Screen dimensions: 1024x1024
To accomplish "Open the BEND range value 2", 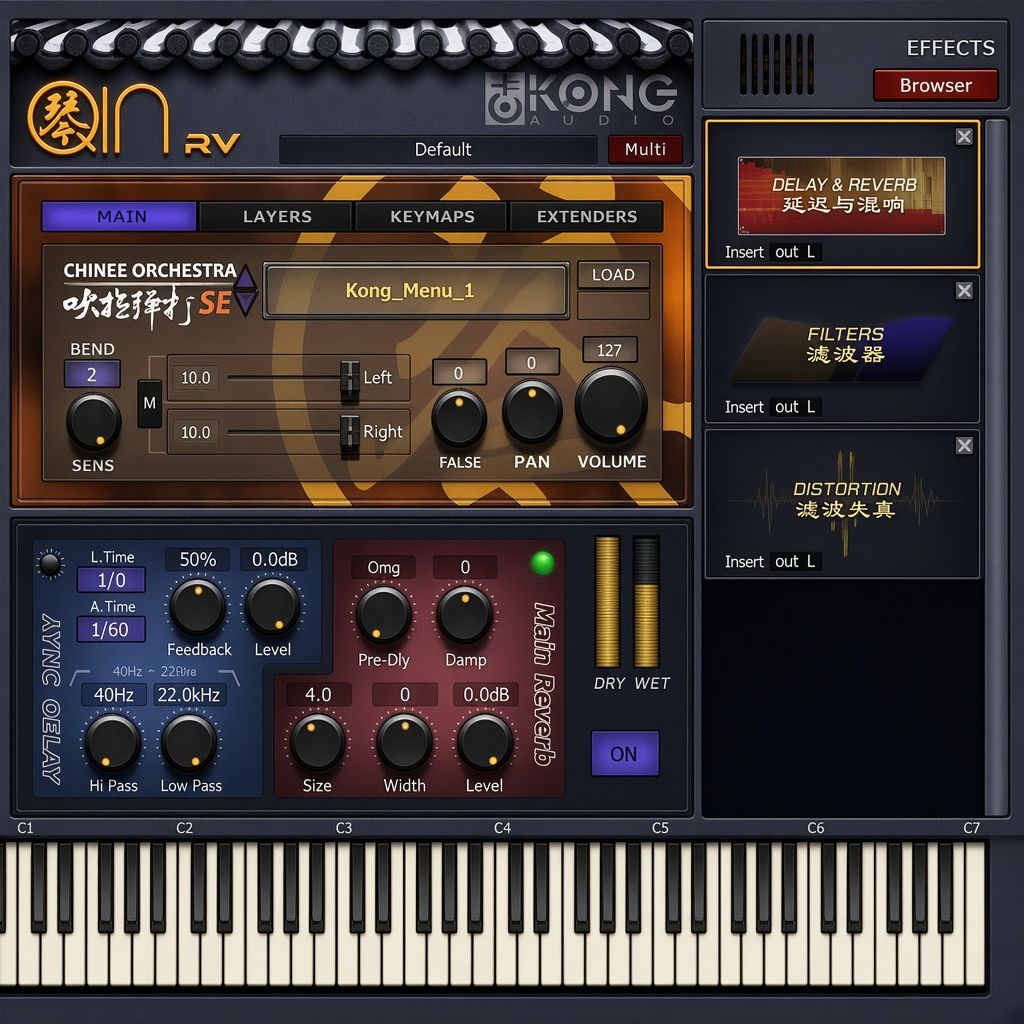I will [x=92, y=374].
